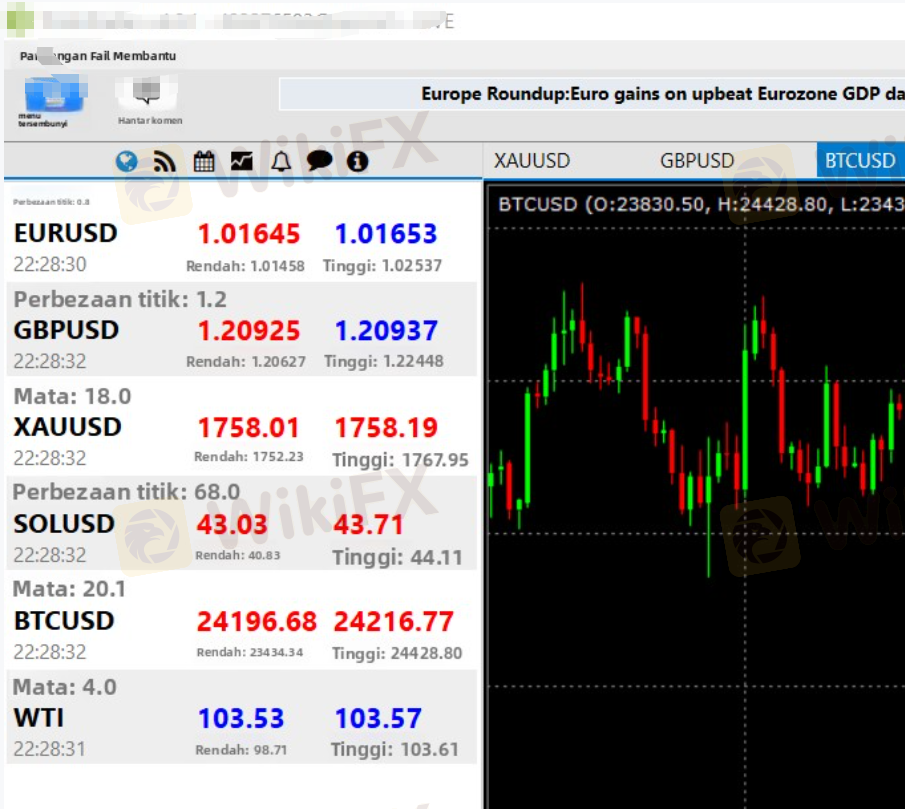Click BTCUSD ask price 24216.77
905x809 pixels.
(394, 621)
